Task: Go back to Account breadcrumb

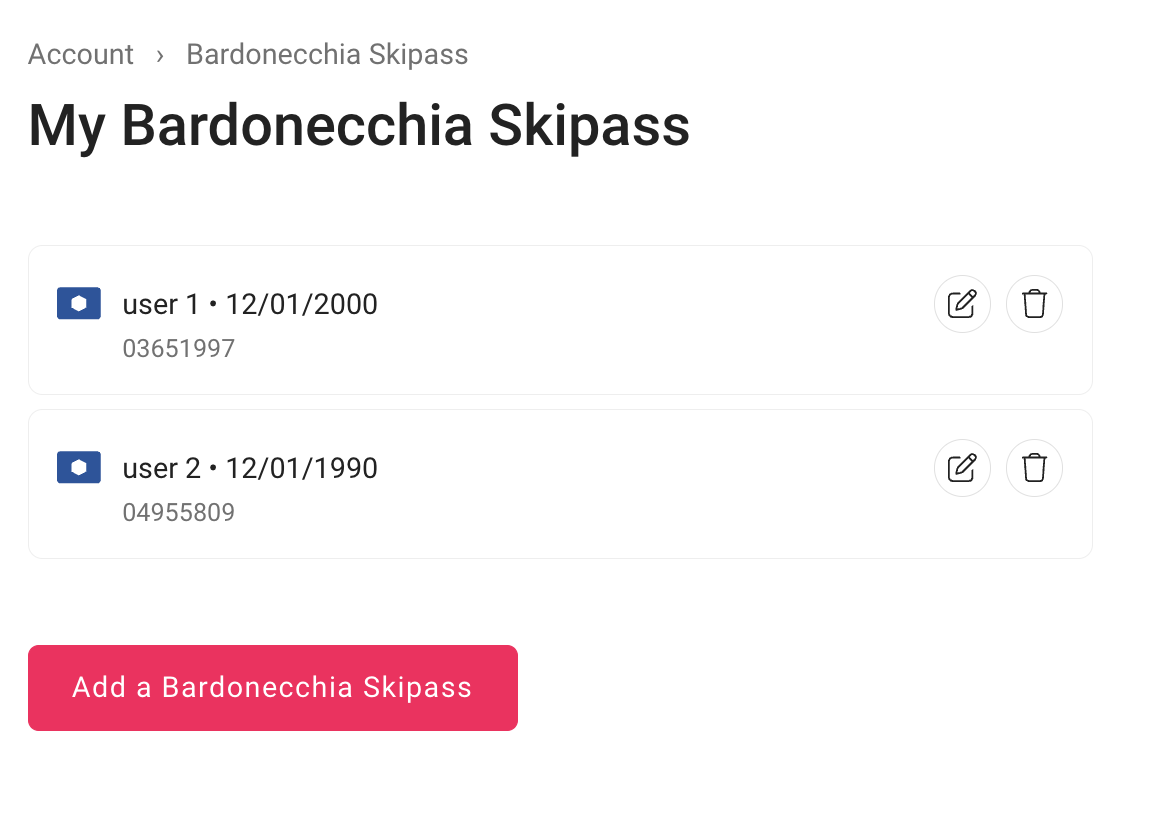Action: coord(81,54)
